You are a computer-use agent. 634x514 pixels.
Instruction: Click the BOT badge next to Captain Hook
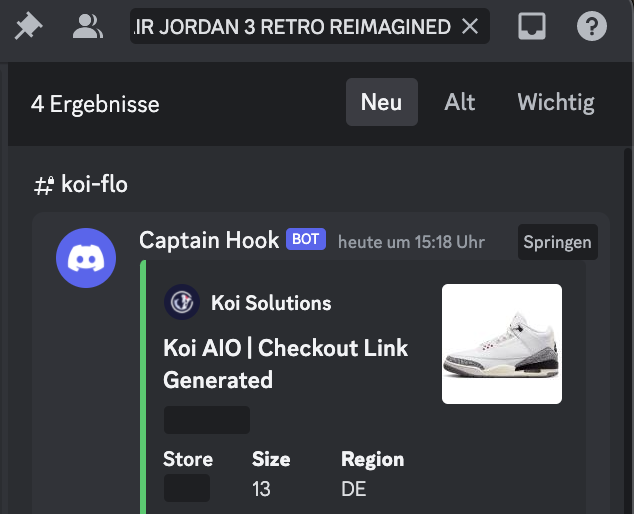coord(306,239)
